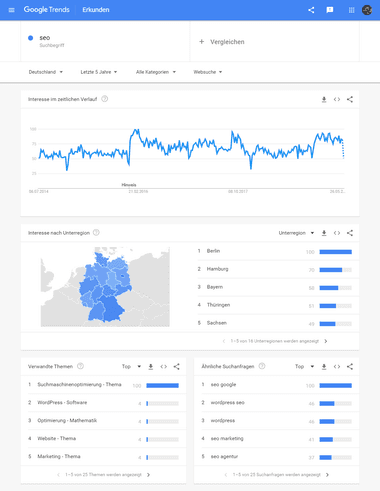The width and height of the screenshot is (380, 491).
Task: Download the Verwandte Themen CSV
Action: [151, 367]
